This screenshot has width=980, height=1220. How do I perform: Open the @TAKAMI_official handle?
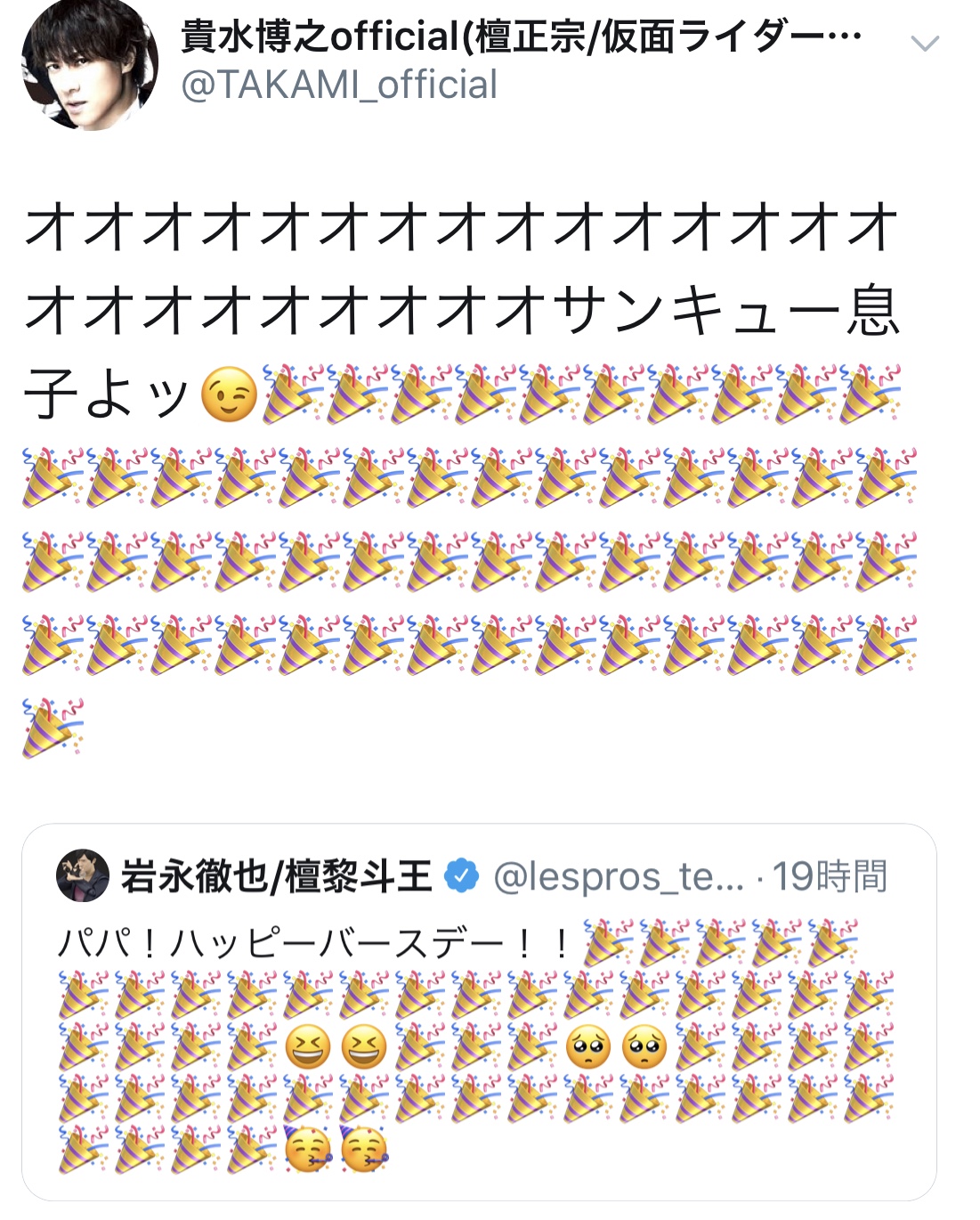coord(339,85)
